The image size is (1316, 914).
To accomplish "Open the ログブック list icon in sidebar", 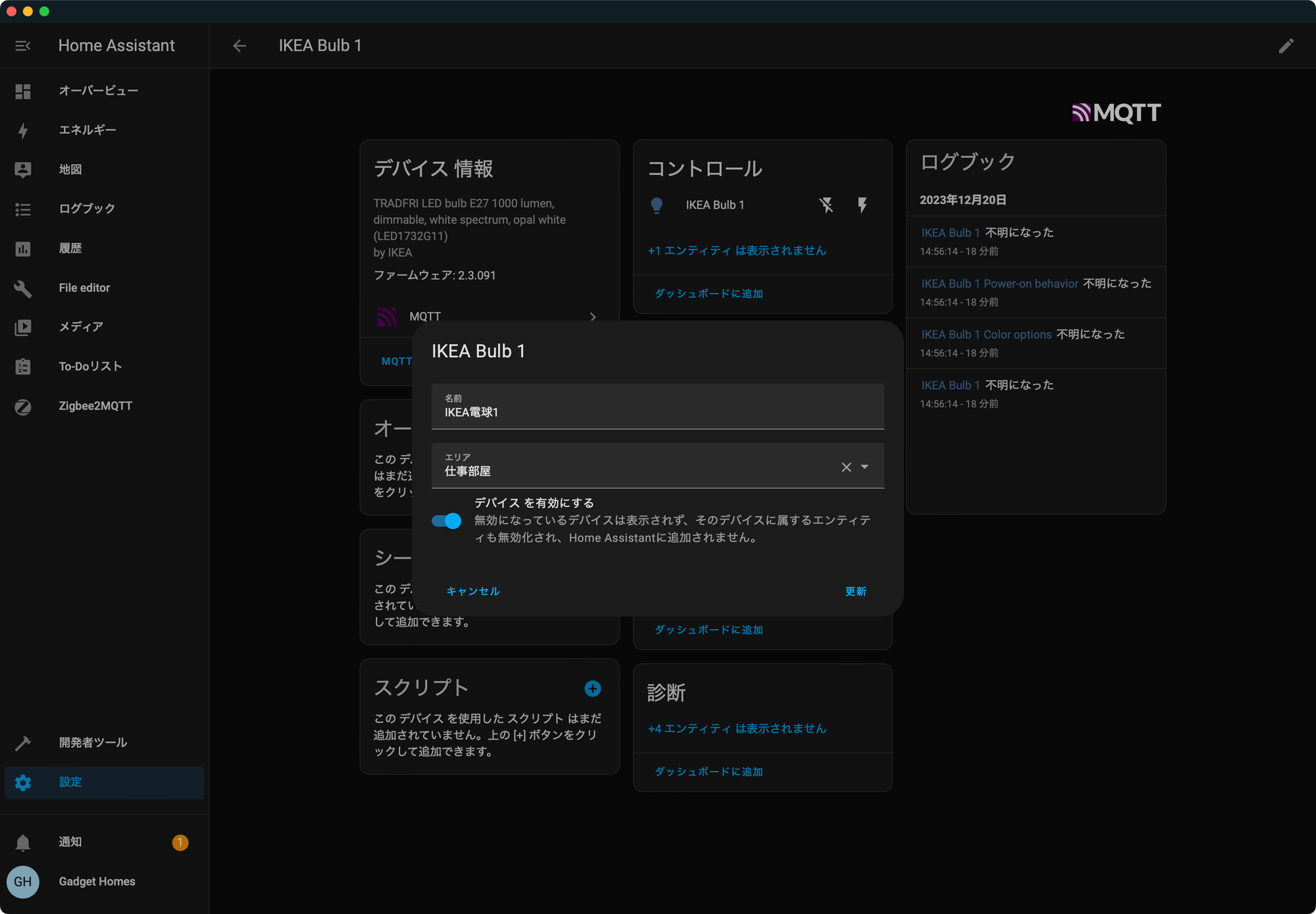I will (23, 209).
